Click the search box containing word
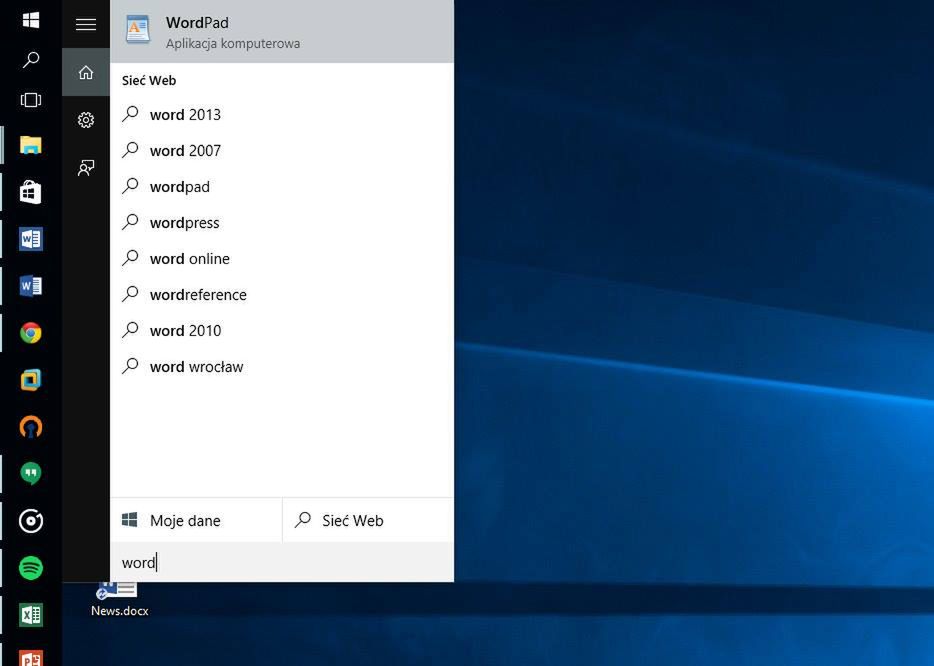The image size is (934, 666). point(282,562)
